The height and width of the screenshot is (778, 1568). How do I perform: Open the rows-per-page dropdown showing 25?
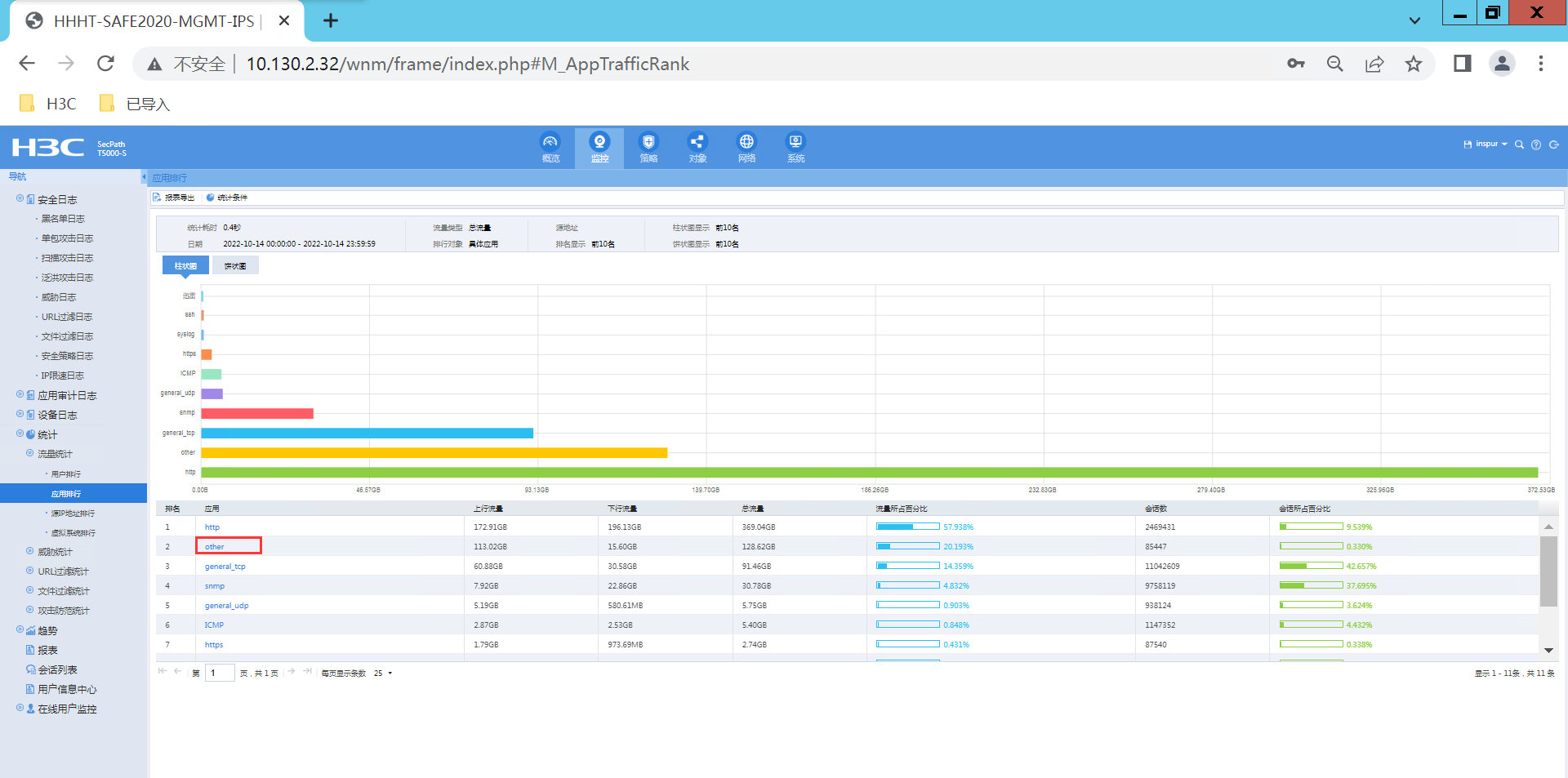(383, 674)
